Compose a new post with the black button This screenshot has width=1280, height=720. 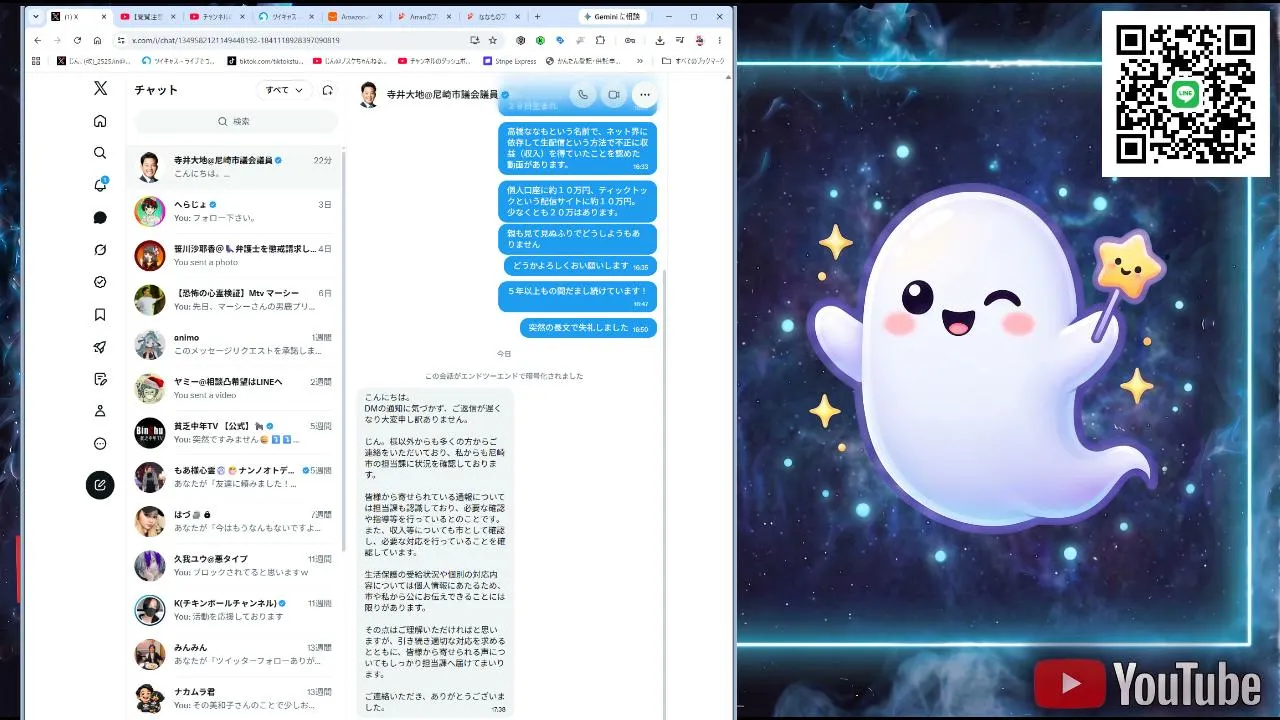coord(100,485)
